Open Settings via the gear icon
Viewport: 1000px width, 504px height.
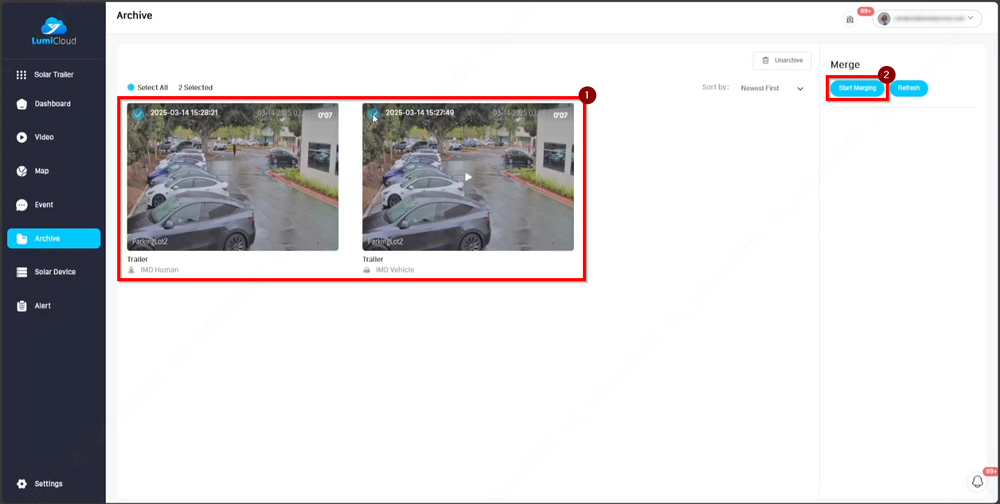click(x=22, y=484)
